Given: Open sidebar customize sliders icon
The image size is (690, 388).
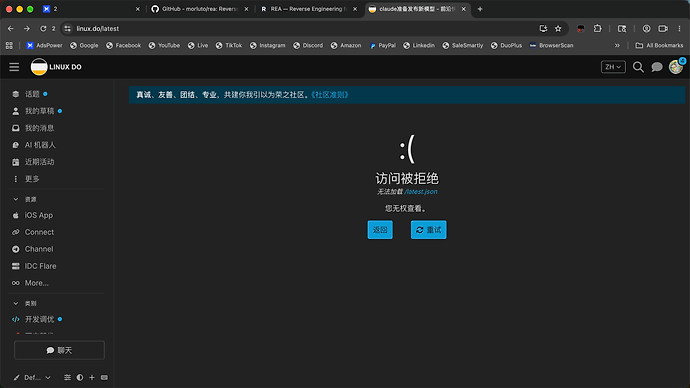Looking at the screenshot, I should [67, 377].
